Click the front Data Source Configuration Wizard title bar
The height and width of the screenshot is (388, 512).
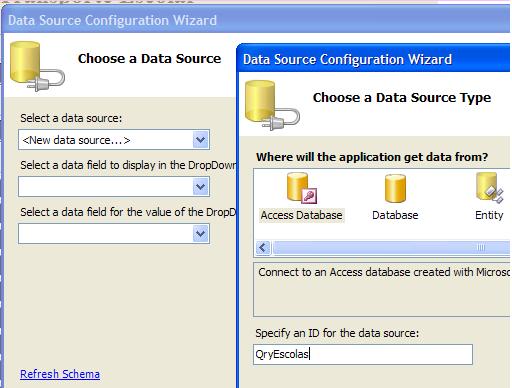pyautogui.click(x=373, y=59)
